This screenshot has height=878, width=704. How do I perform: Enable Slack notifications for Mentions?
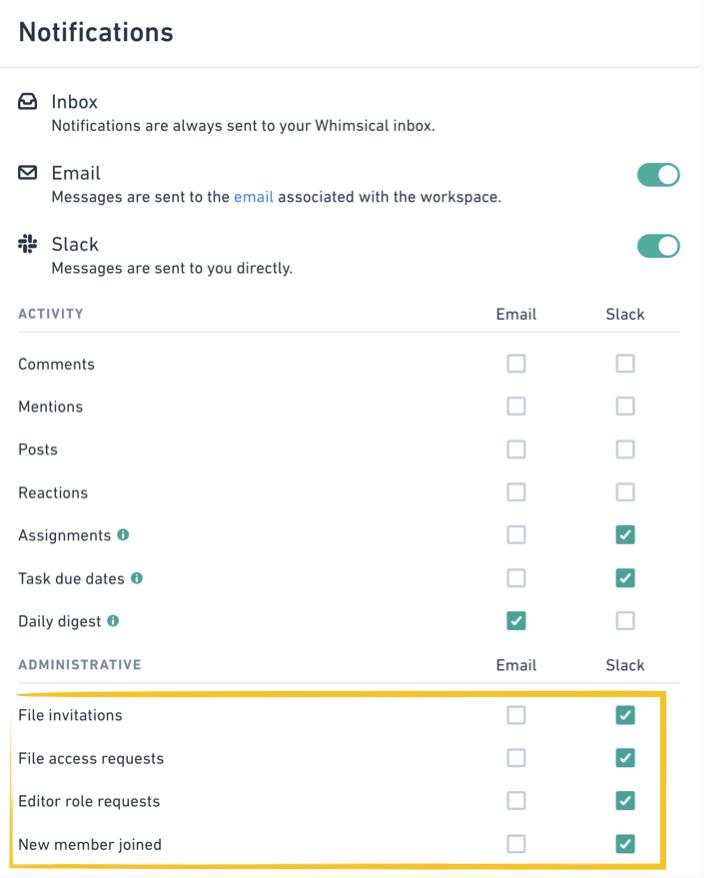[625, 406]
